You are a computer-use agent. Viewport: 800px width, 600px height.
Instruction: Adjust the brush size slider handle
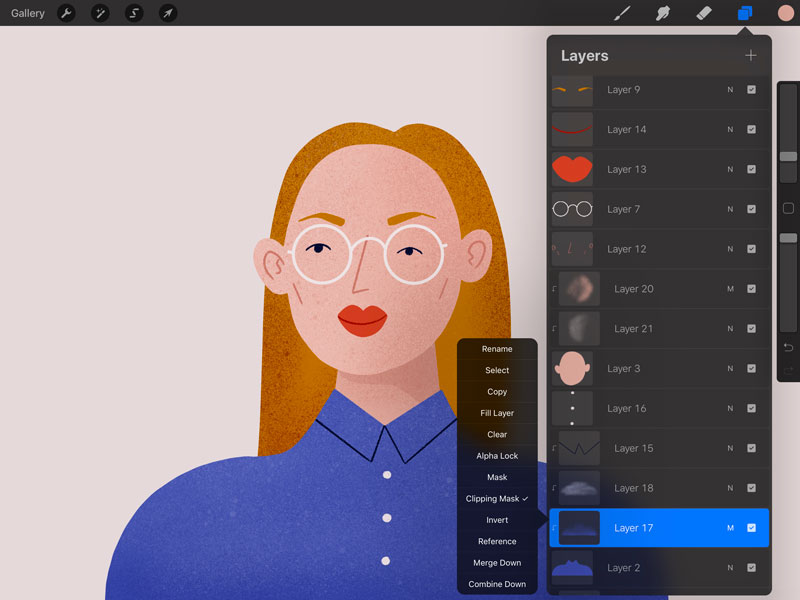[788, 157]
